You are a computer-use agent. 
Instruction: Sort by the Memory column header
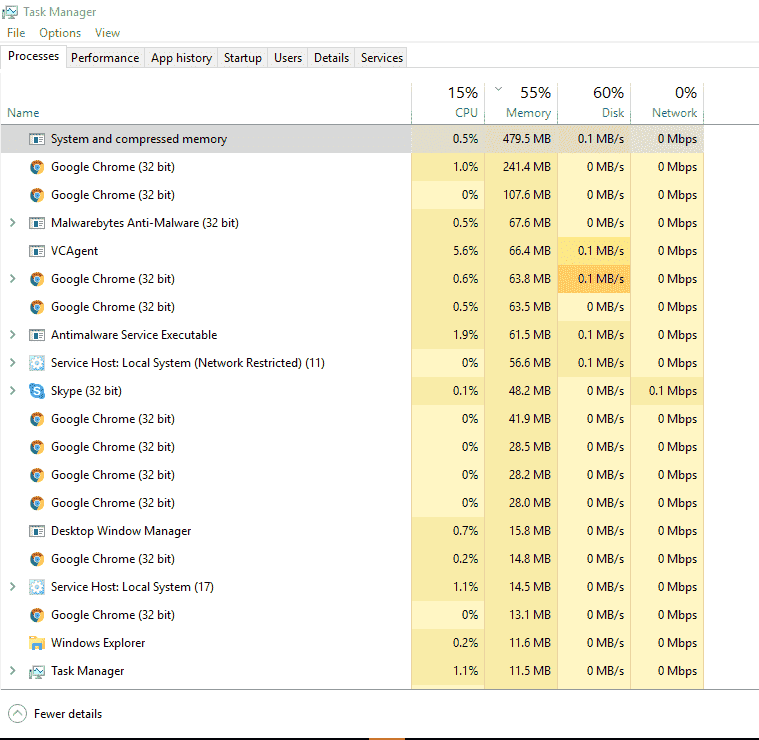click(x=521, y=104)
